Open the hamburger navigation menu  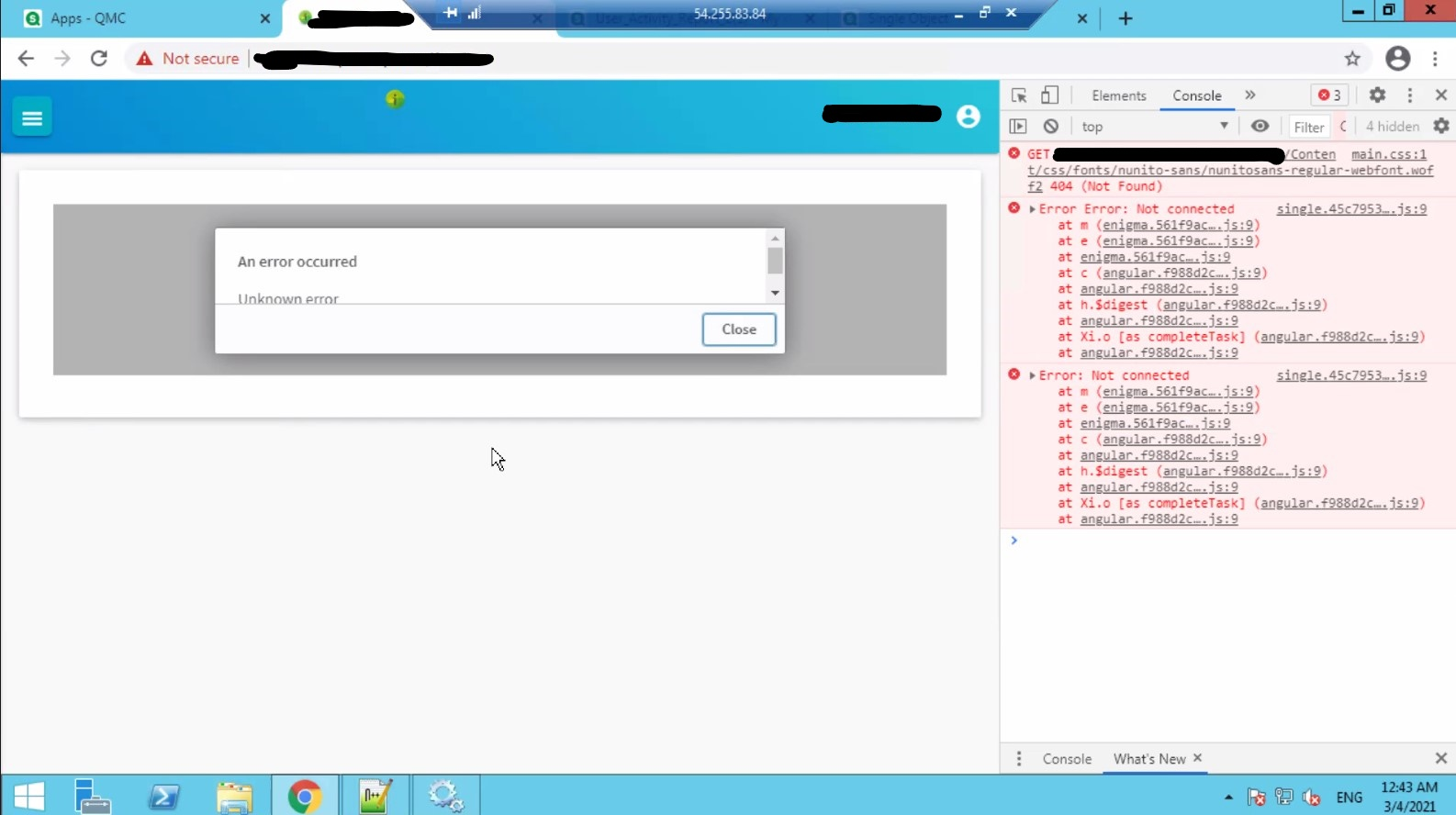pos(32,117)
